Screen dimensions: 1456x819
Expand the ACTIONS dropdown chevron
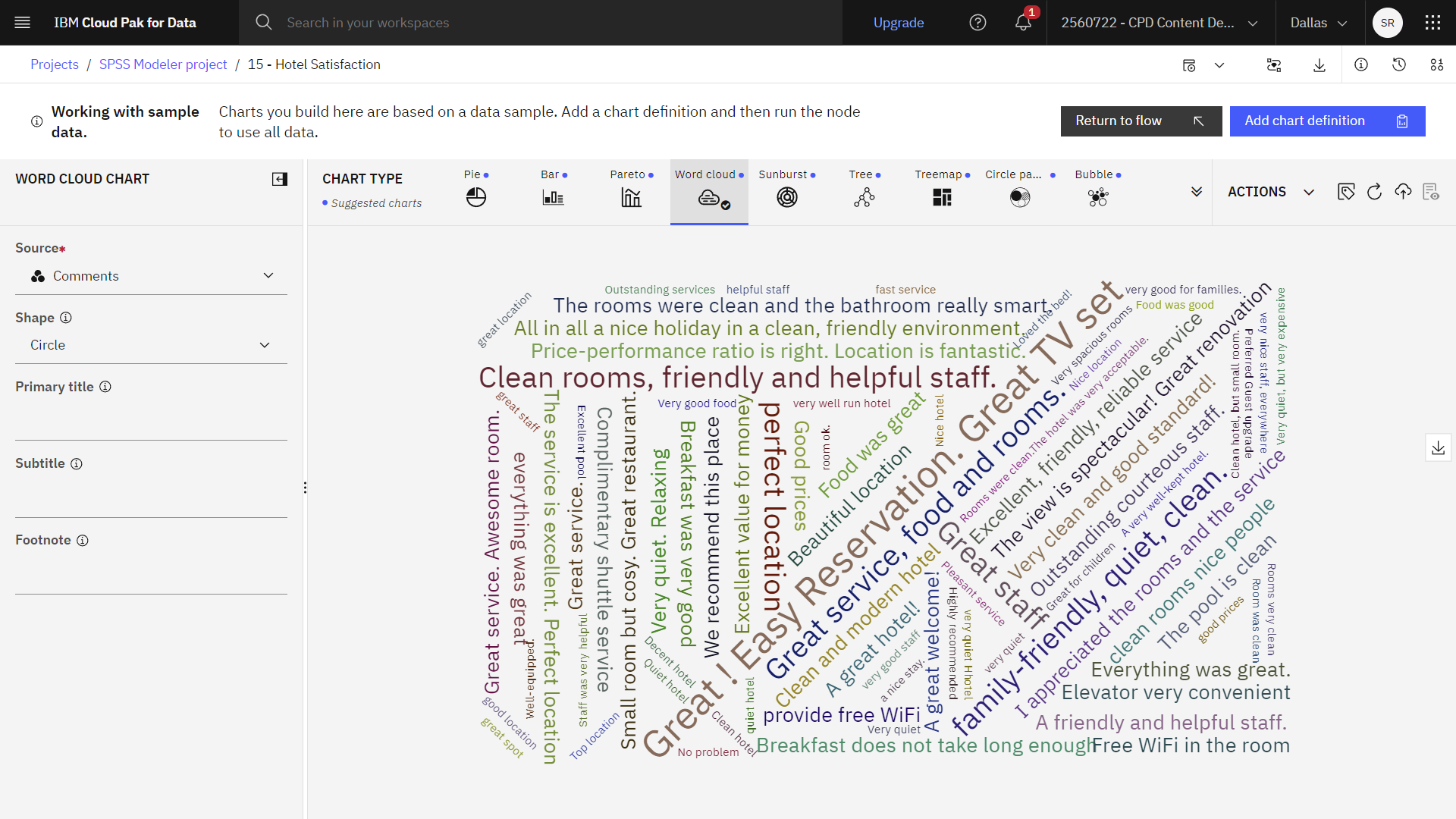tap(1309, 193)
